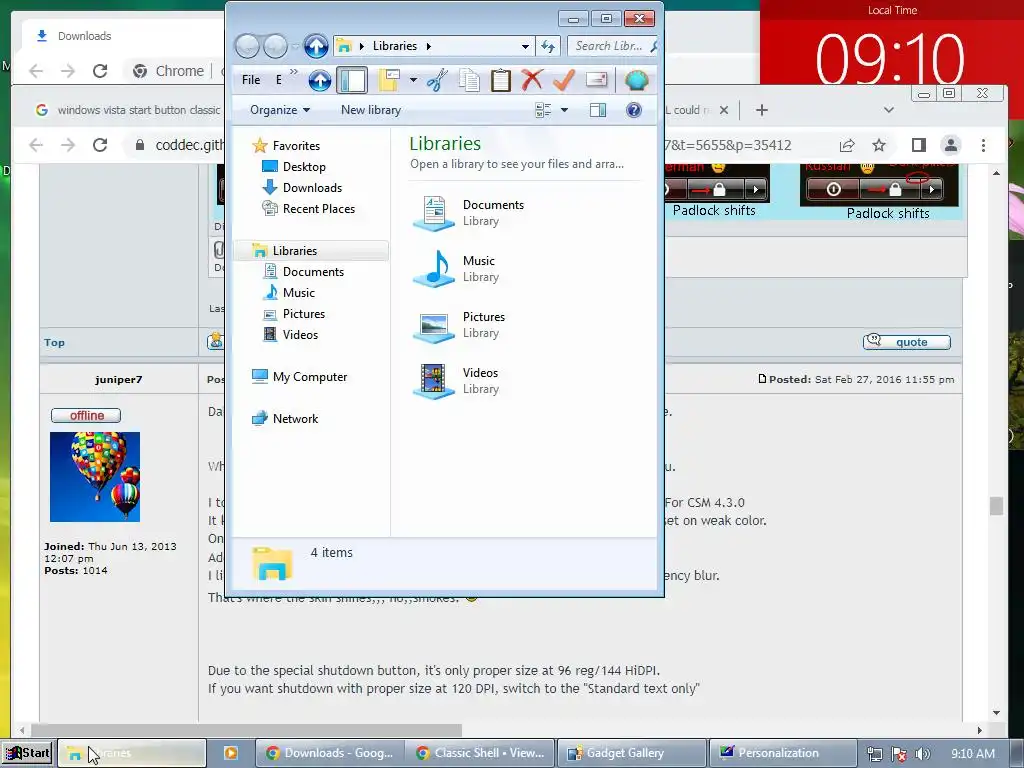Select Favorites in the navigation pane
This screenshot has width=1024, height=768.
tap(287, 146)
